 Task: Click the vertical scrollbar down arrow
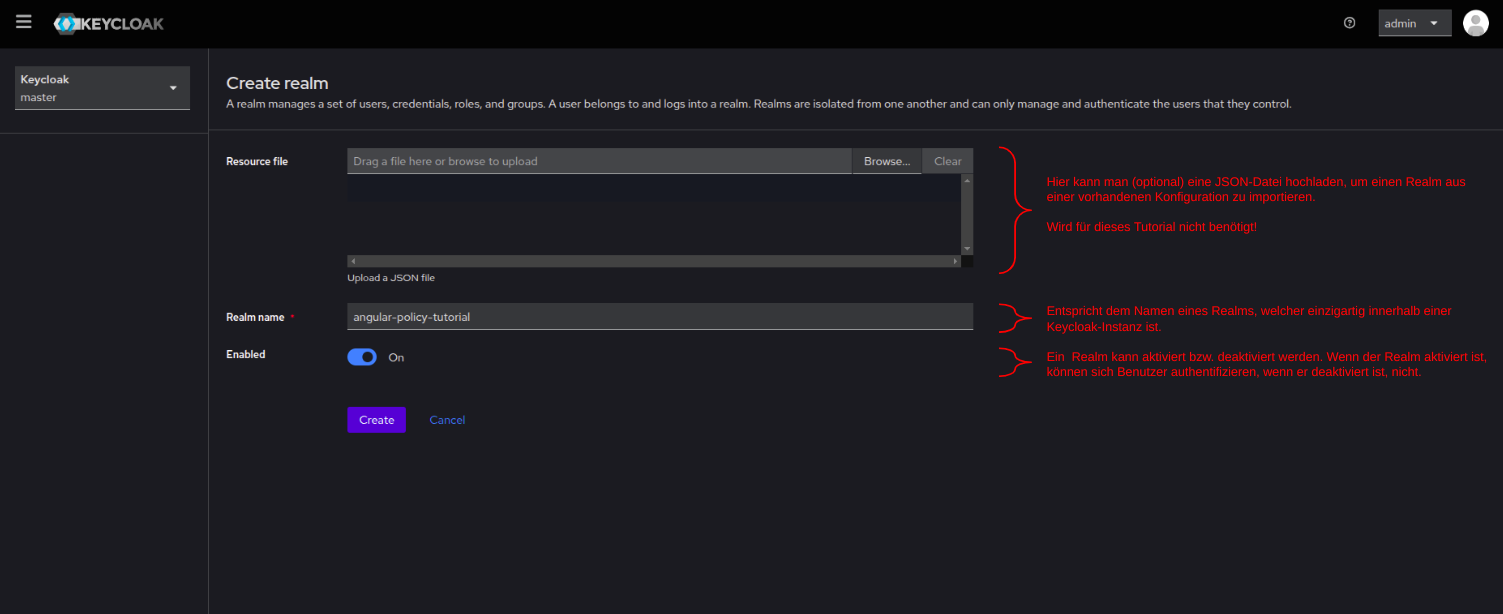coord(967,248)
